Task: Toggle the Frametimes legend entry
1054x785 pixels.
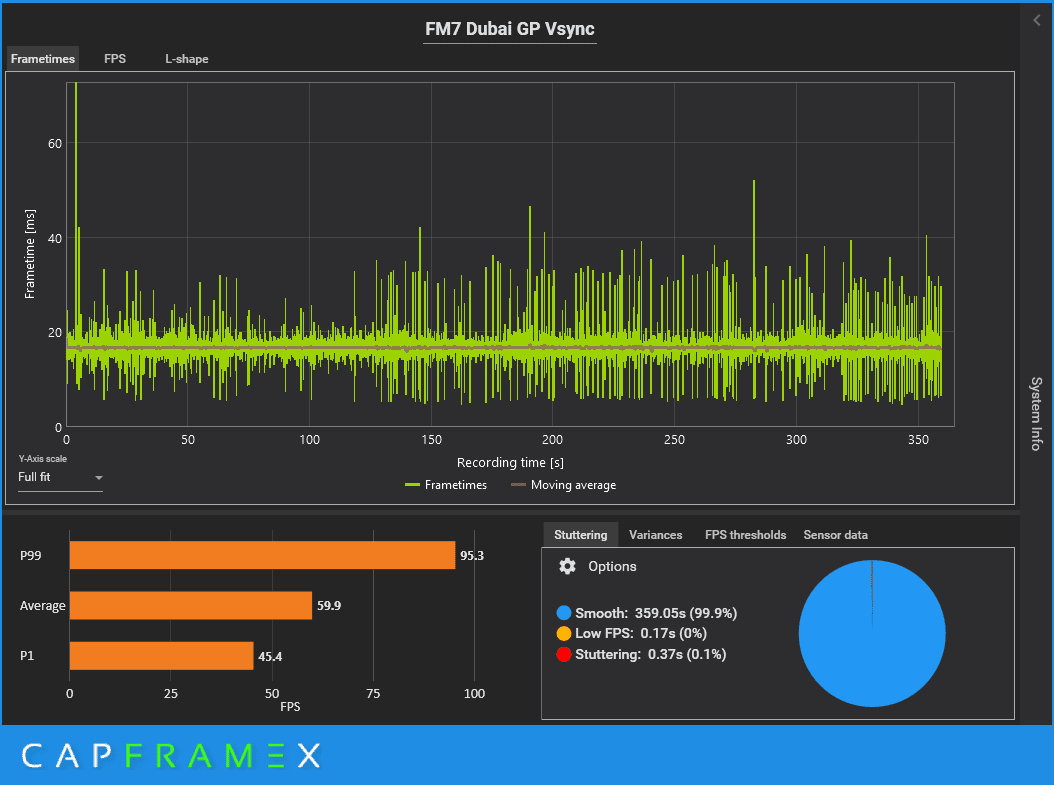Action: point(446,485)
